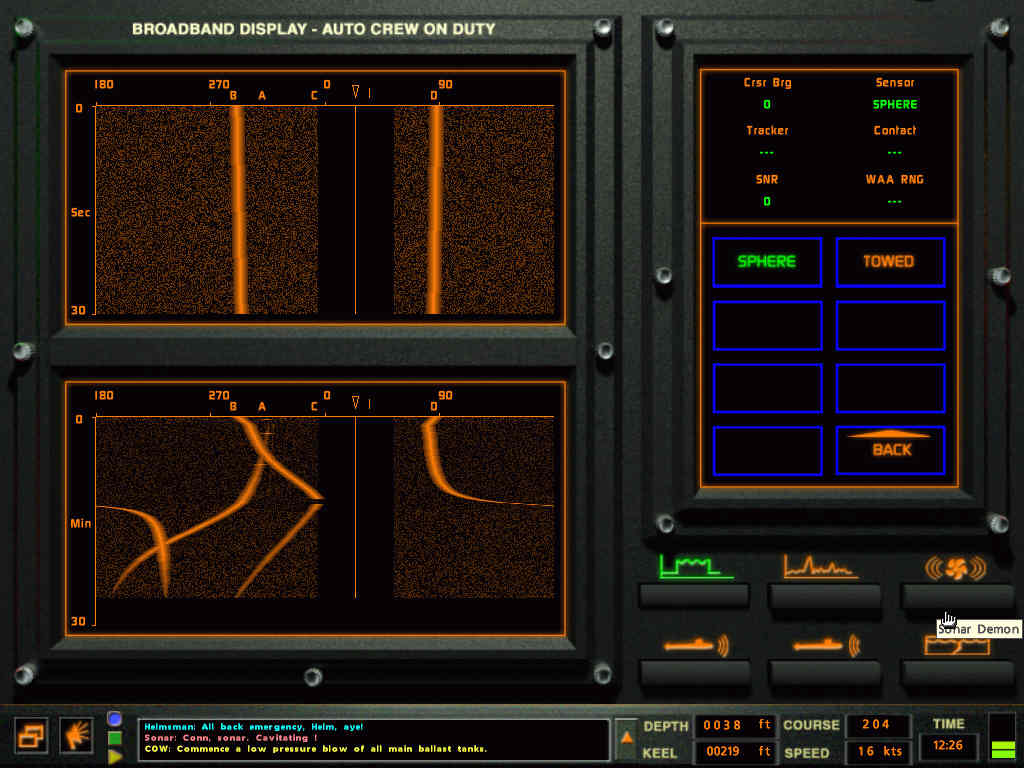Image resolution: width=1024 pixels, height=768 pixels.
Task: Click the Broadband Display title text
Action: click(313, 29)
